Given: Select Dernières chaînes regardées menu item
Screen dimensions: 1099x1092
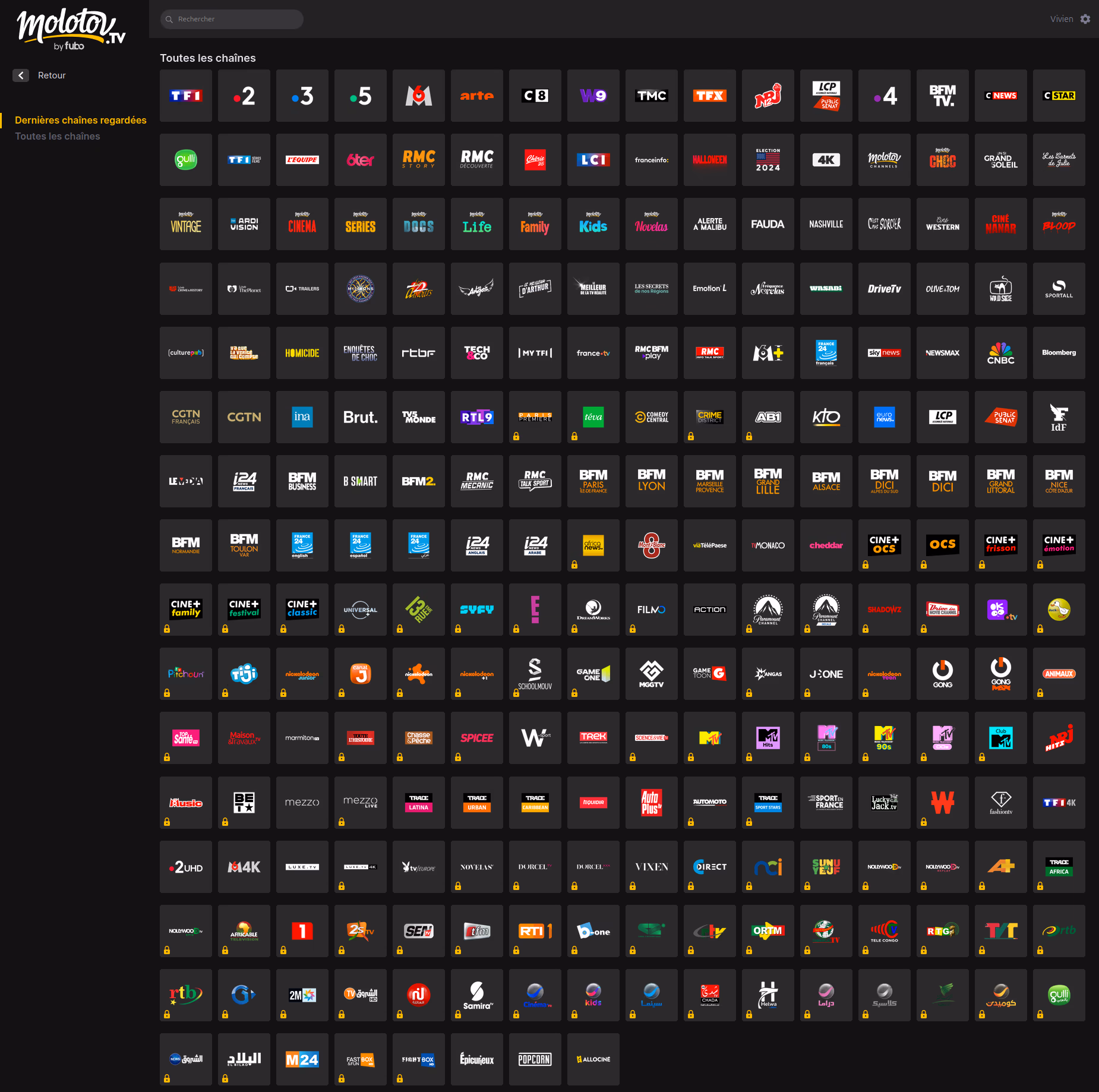Looking at the screenshot, I should 81,120.
